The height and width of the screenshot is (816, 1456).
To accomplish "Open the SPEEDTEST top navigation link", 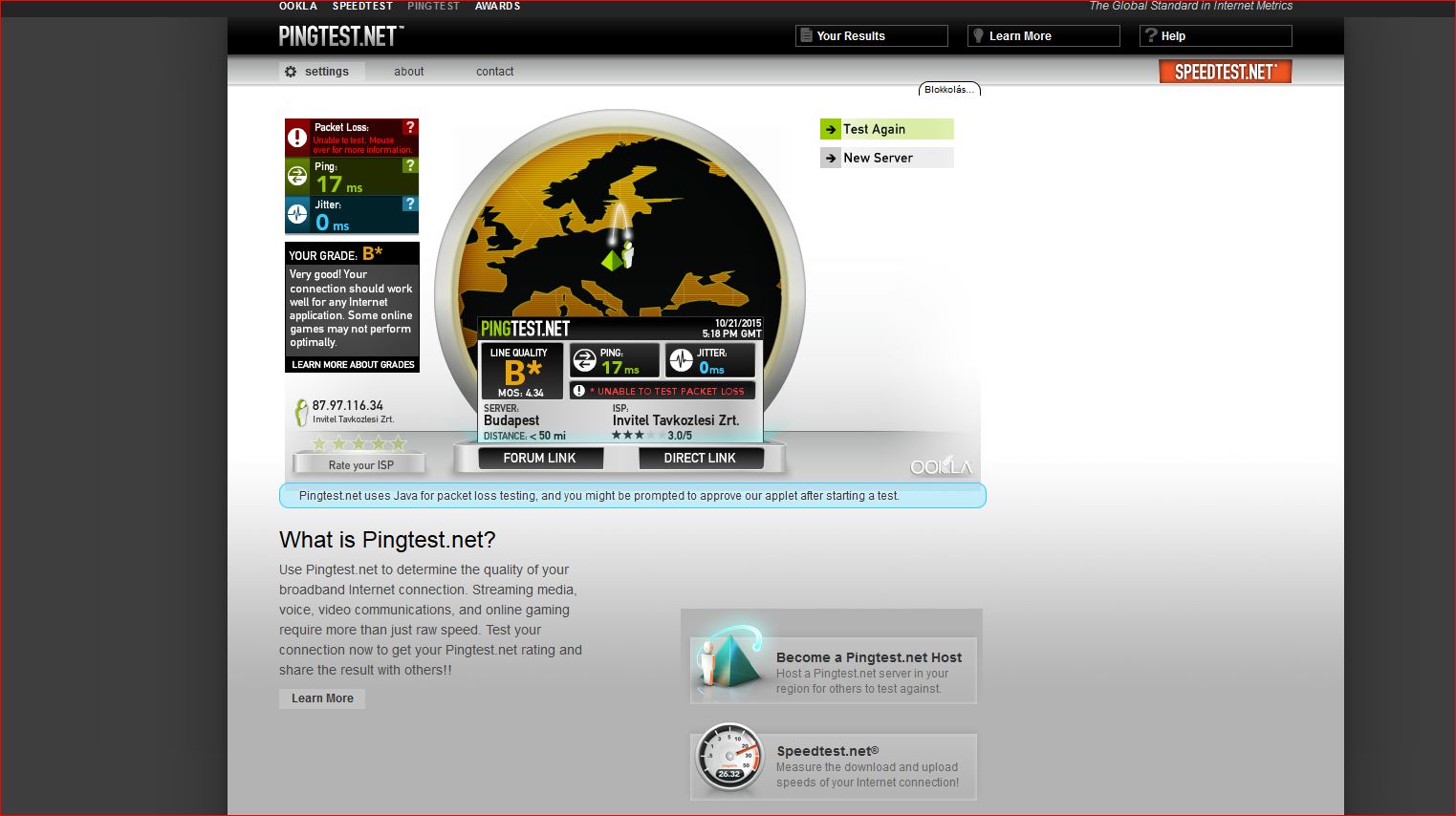I will [362, 6].
